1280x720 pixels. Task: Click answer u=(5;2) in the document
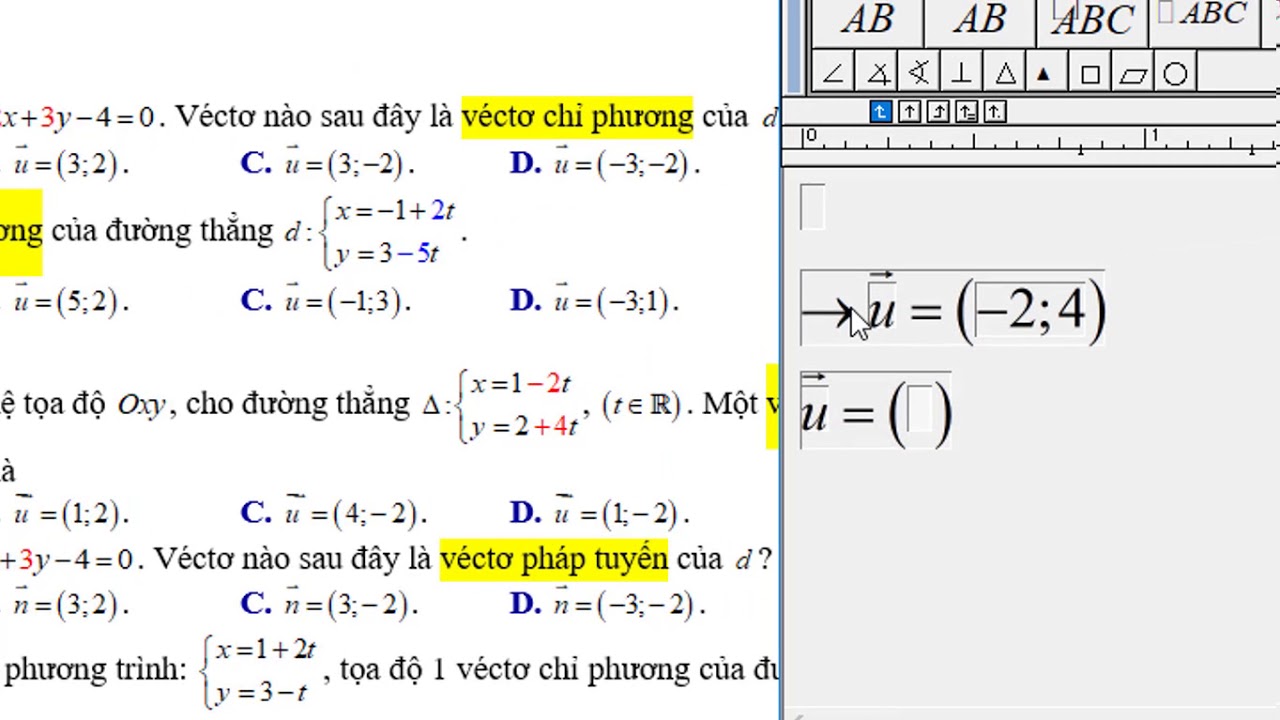click(x=71, y=301)
